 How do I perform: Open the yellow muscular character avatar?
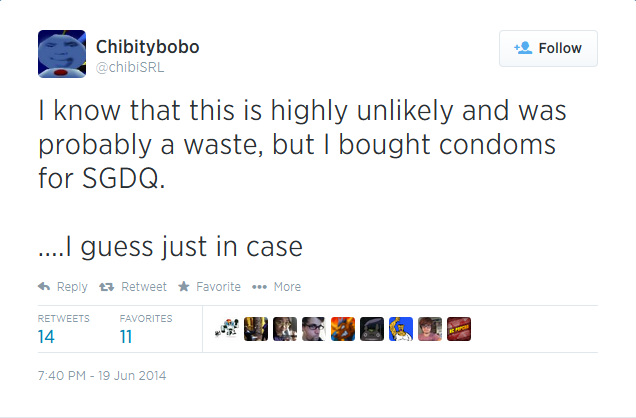(401, 329)
